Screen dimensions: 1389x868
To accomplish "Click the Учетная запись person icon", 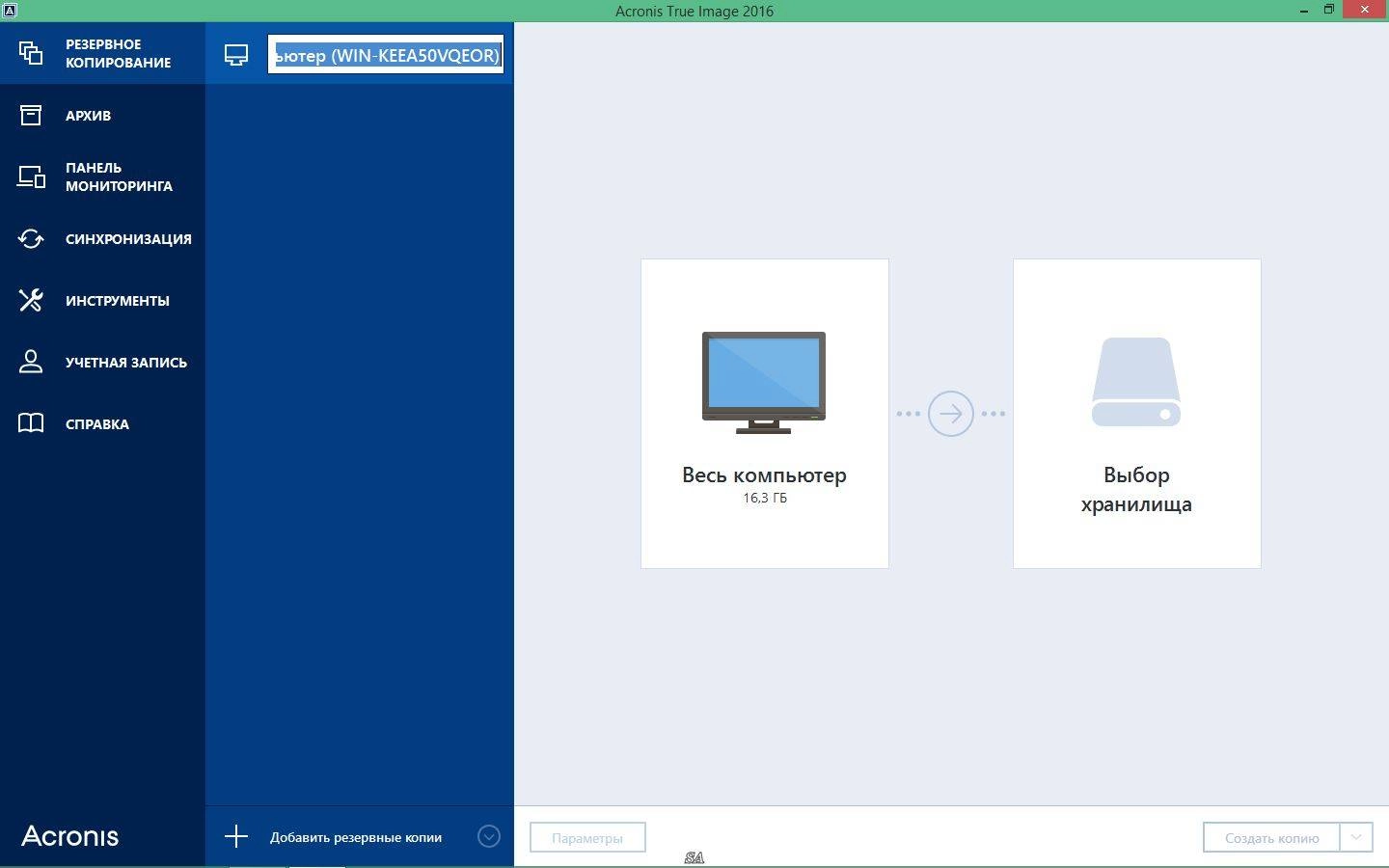I will [31, 362].
